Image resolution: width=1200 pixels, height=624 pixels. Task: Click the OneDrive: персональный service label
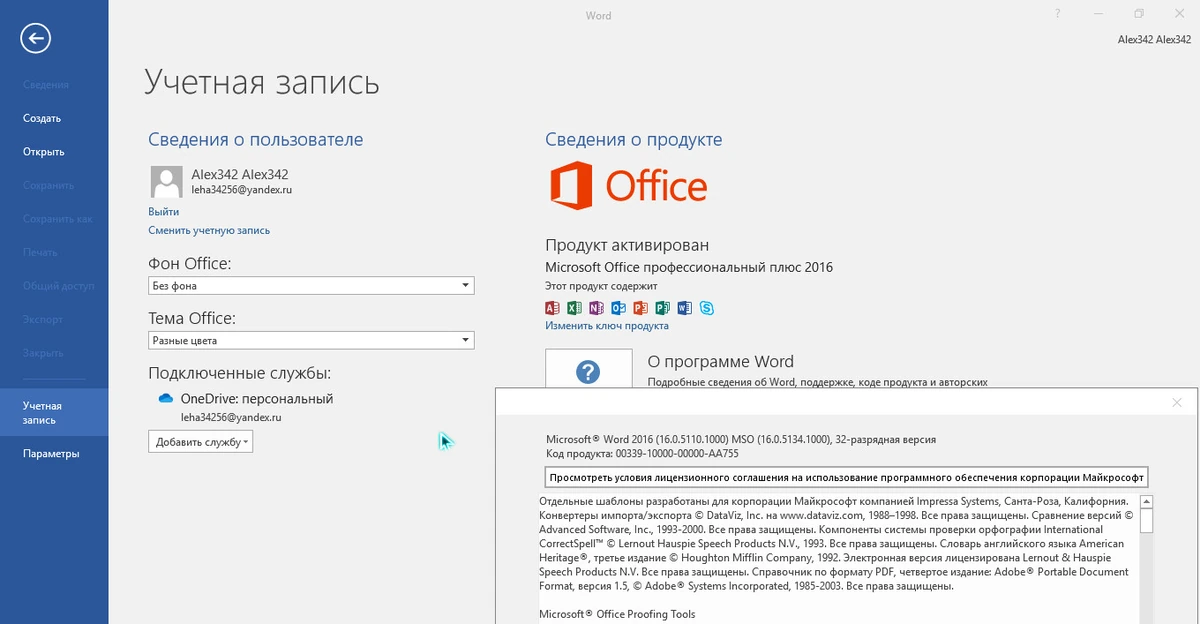(257, 398)
